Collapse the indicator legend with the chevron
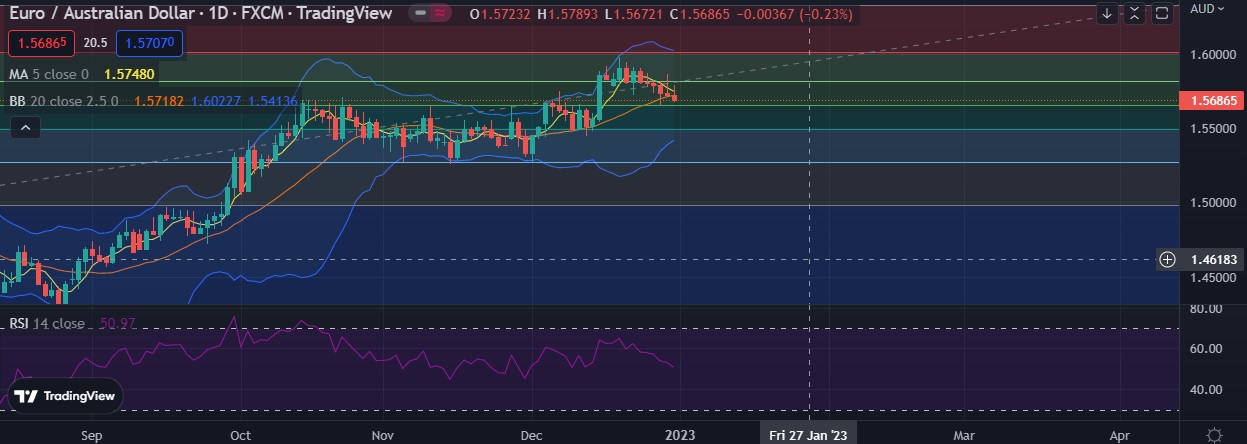Screen dimensions: 1247x444 pos(25,127)
